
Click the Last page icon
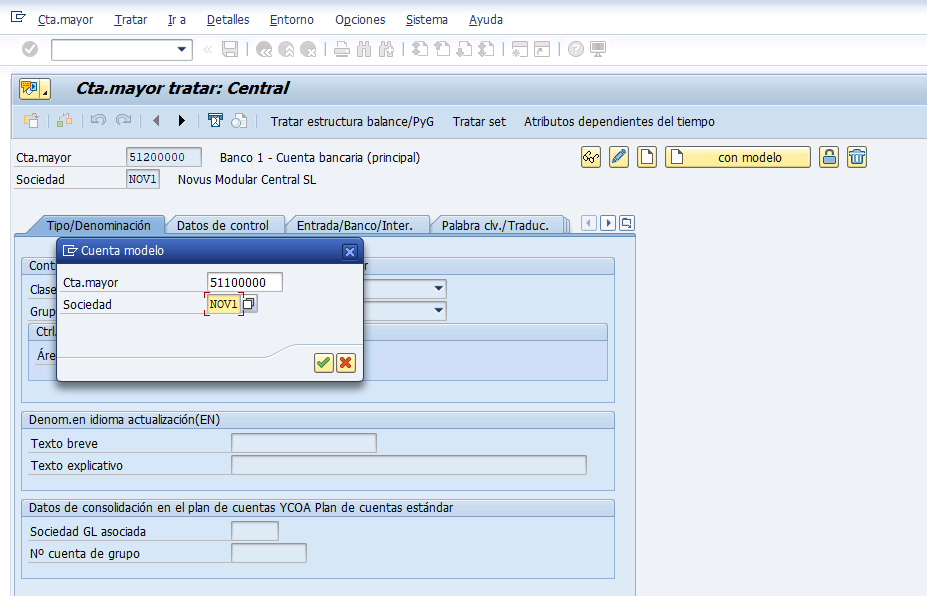[487, 49]
